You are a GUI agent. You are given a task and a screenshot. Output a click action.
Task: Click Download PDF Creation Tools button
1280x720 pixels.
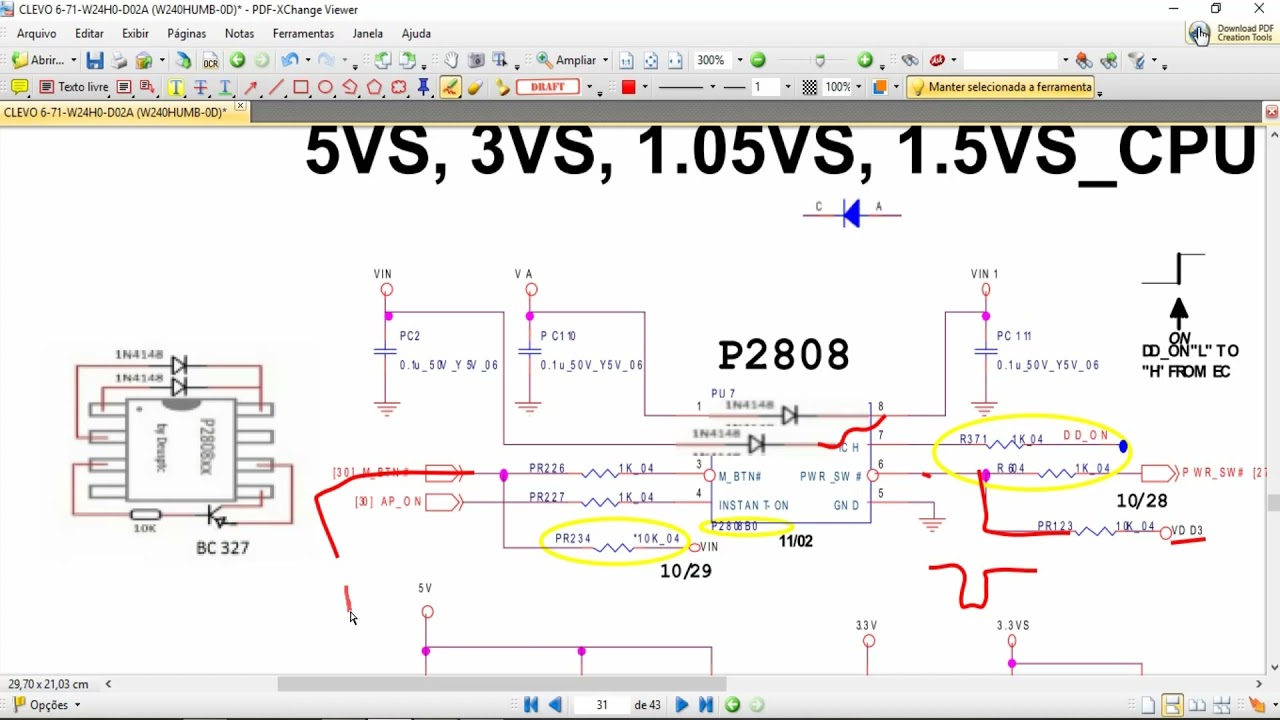coord(1230,33)
